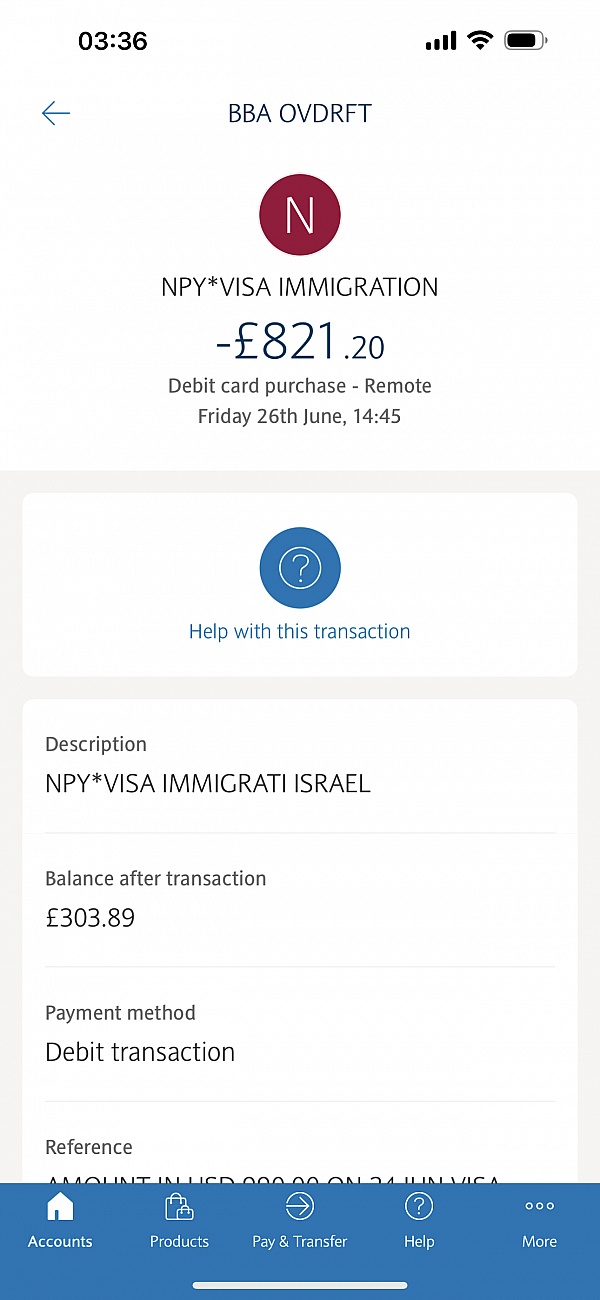
Task: Tap the More three-dots icon
Action: (539, 1207)
